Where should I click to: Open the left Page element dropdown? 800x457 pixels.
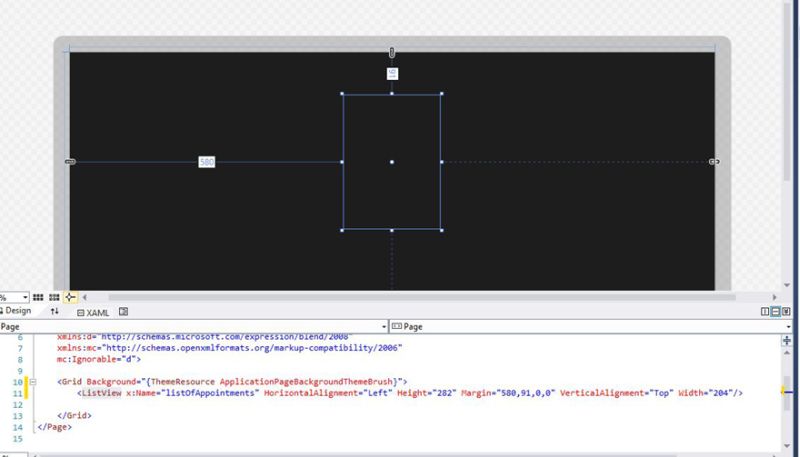(x=384, y=327)
